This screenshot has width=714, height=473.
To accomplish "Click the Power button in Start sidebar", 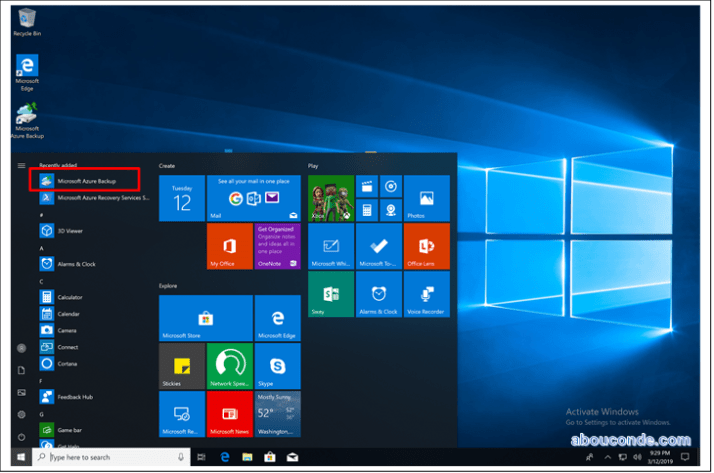I will point(20,437).
